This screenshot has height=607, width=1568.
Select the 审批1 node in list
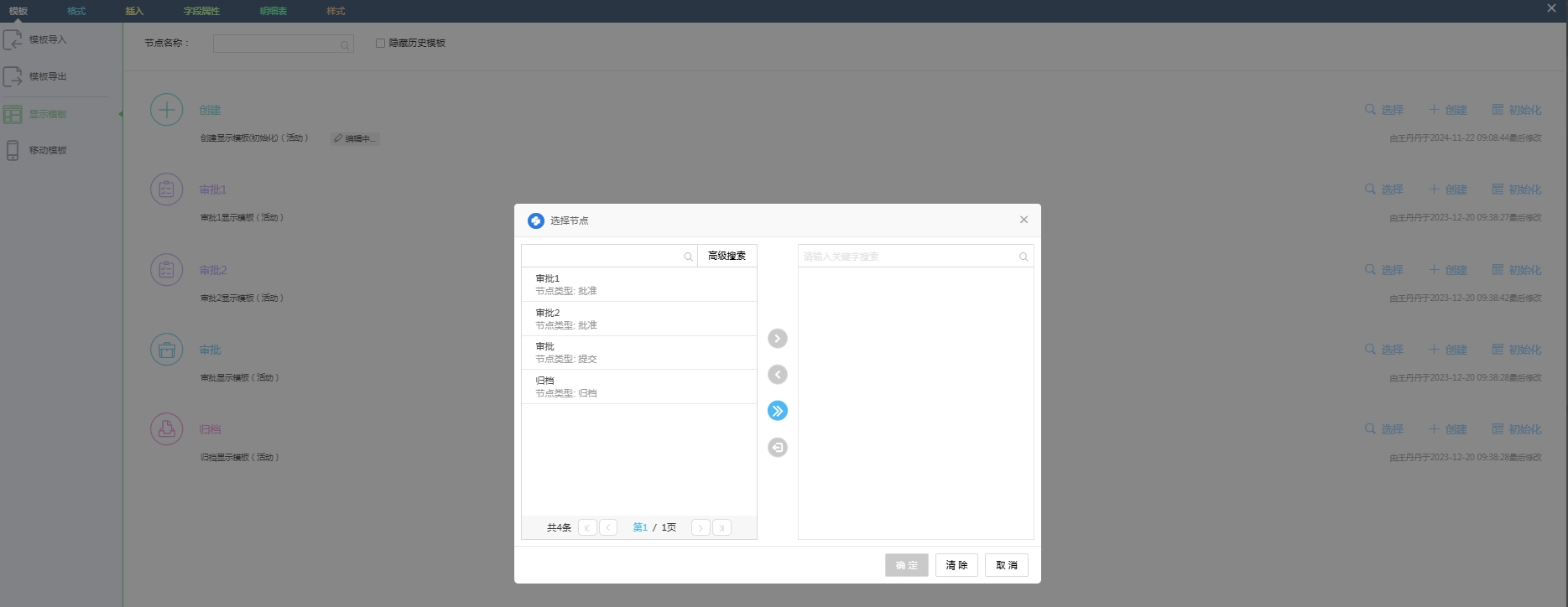coord(638,284)
